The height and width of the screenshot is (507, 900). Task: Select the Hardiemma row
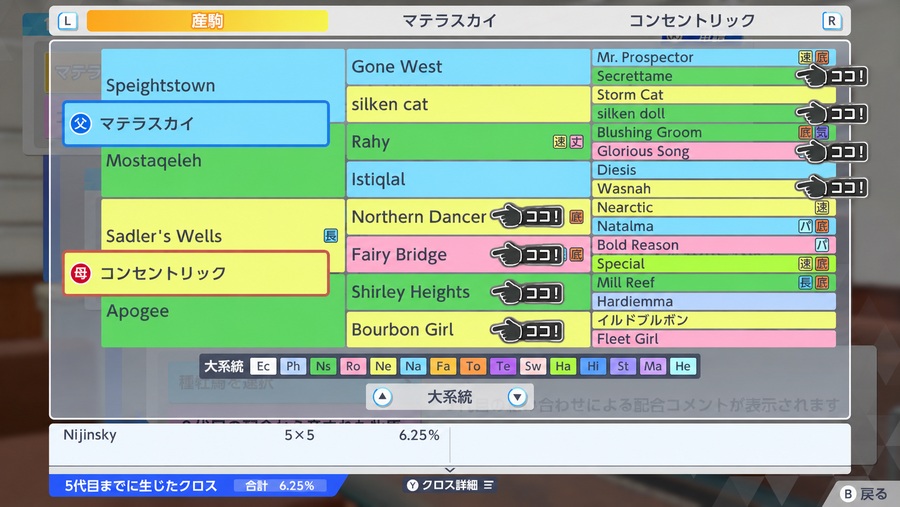[x=713, y=301]
